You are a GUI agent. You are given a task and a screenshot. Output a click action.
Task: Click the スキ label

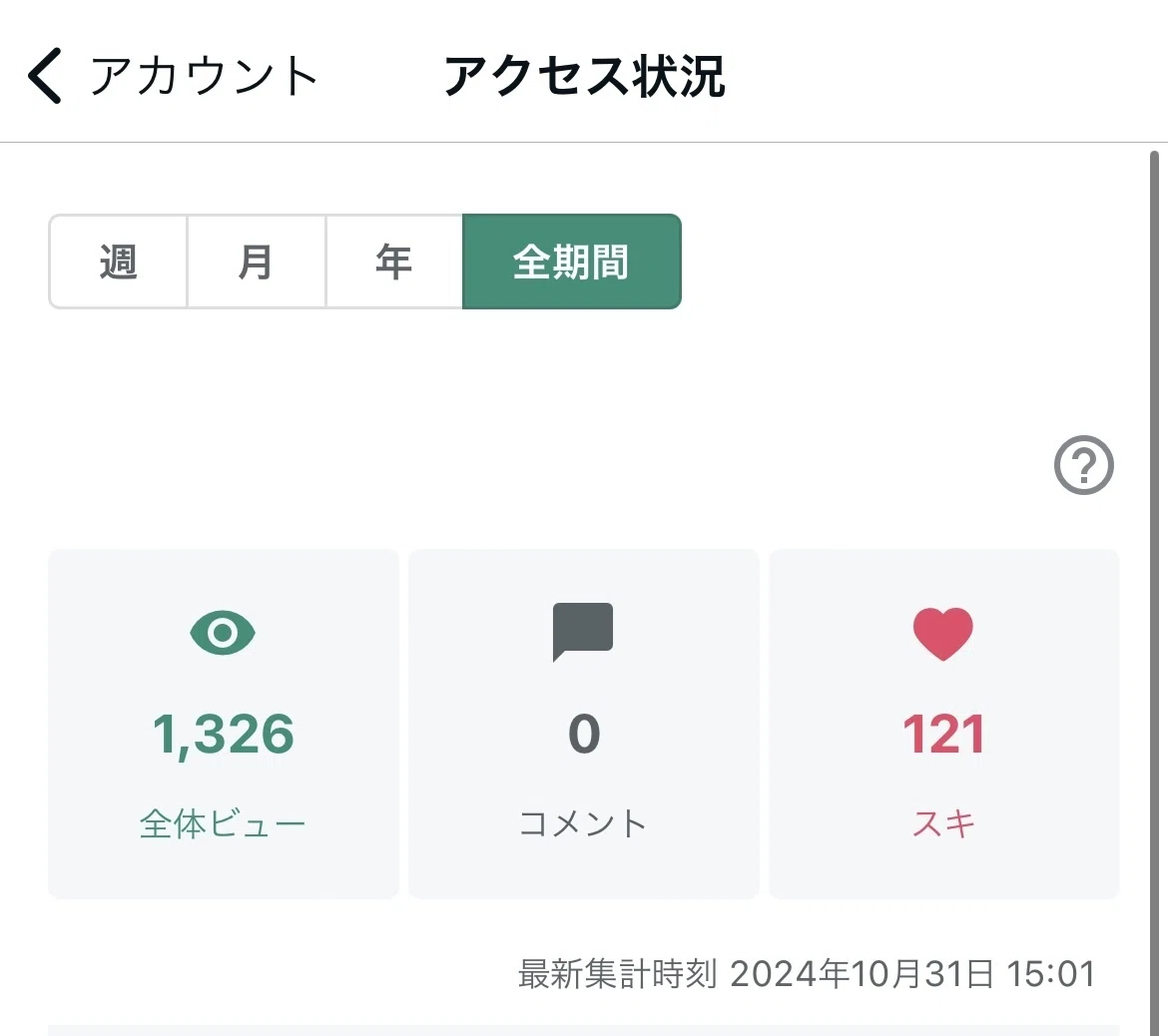[x=943, y=823]
